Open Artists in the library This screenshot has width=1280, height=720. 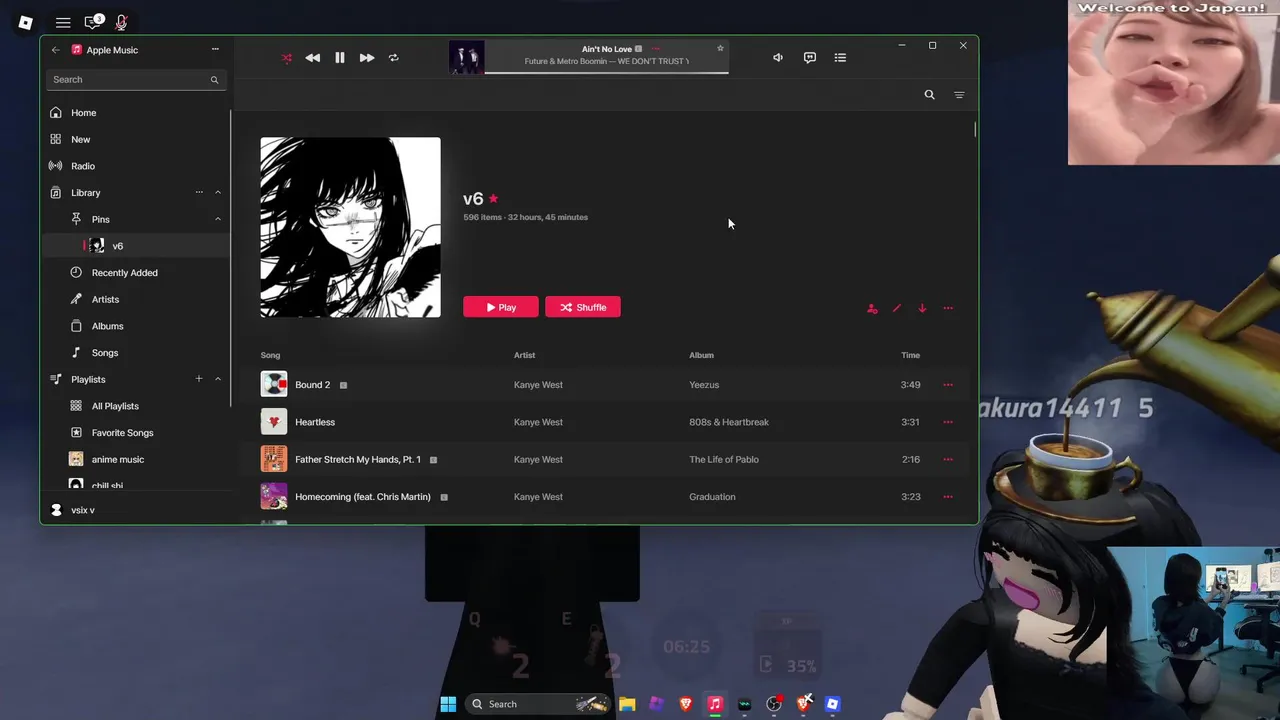tap(135, 299)
